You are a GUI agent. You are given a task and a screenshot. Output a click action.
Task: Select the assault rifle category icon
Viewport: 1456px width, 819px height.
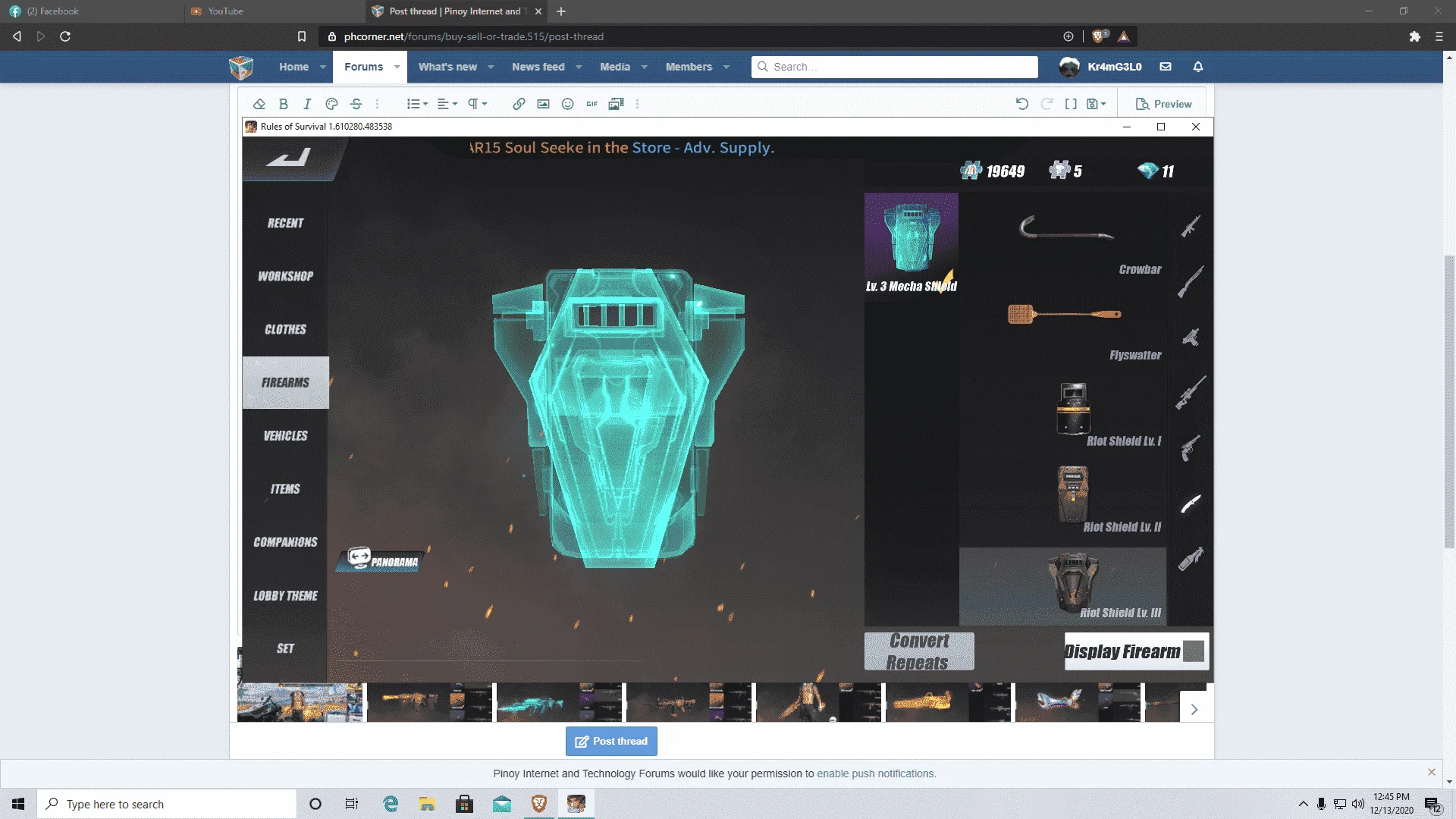(x=1191, y=226)
